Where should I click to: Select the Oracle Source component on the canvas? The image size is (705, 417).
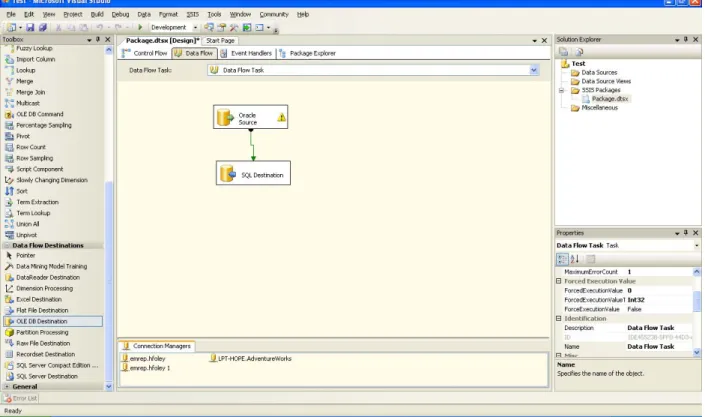pyautogui.click(x=250, y=117)
